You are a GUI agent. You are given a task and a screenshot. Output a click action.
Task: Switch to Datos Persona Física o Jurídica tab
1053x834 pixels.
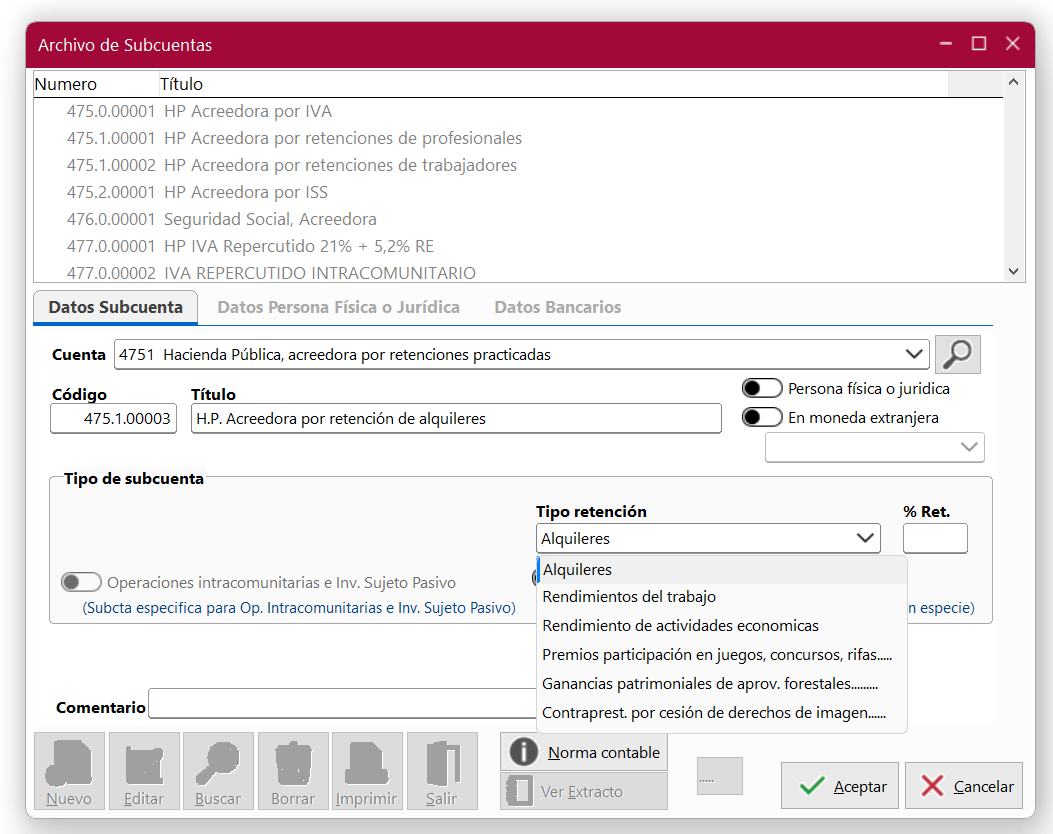338,307
